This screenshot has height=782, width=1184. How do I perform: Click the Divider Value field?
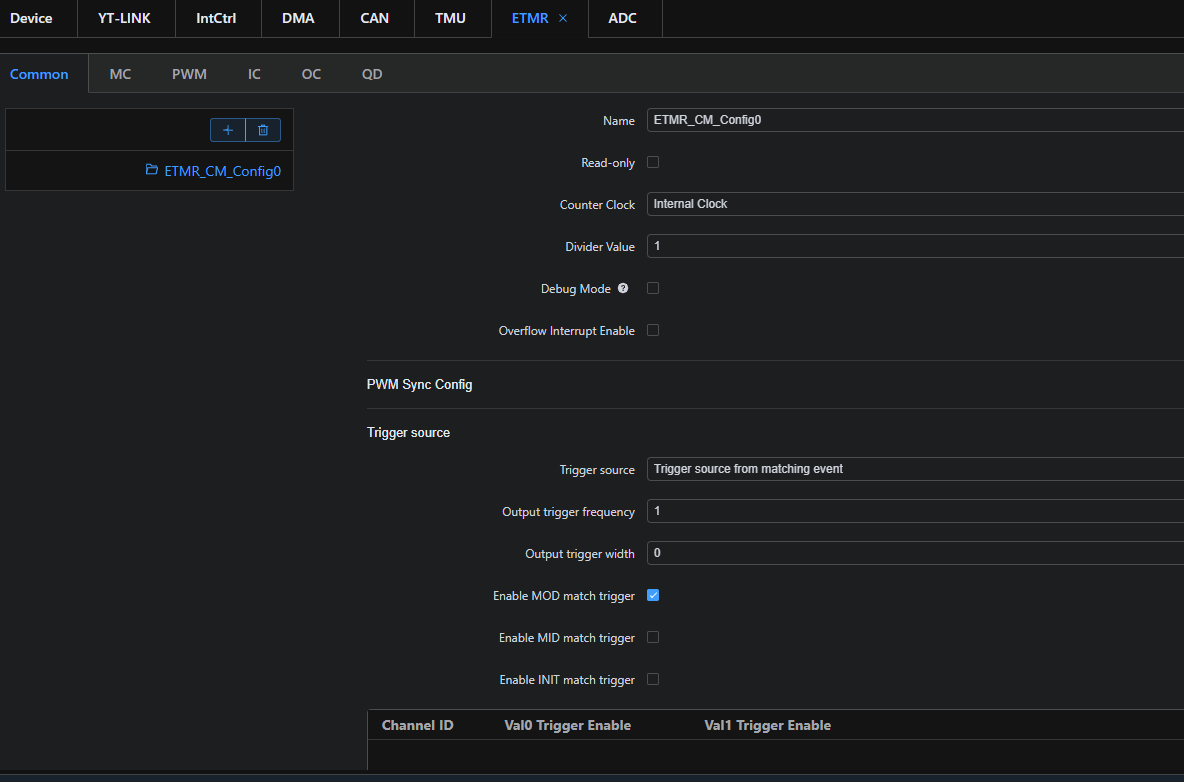coord(915,246)
